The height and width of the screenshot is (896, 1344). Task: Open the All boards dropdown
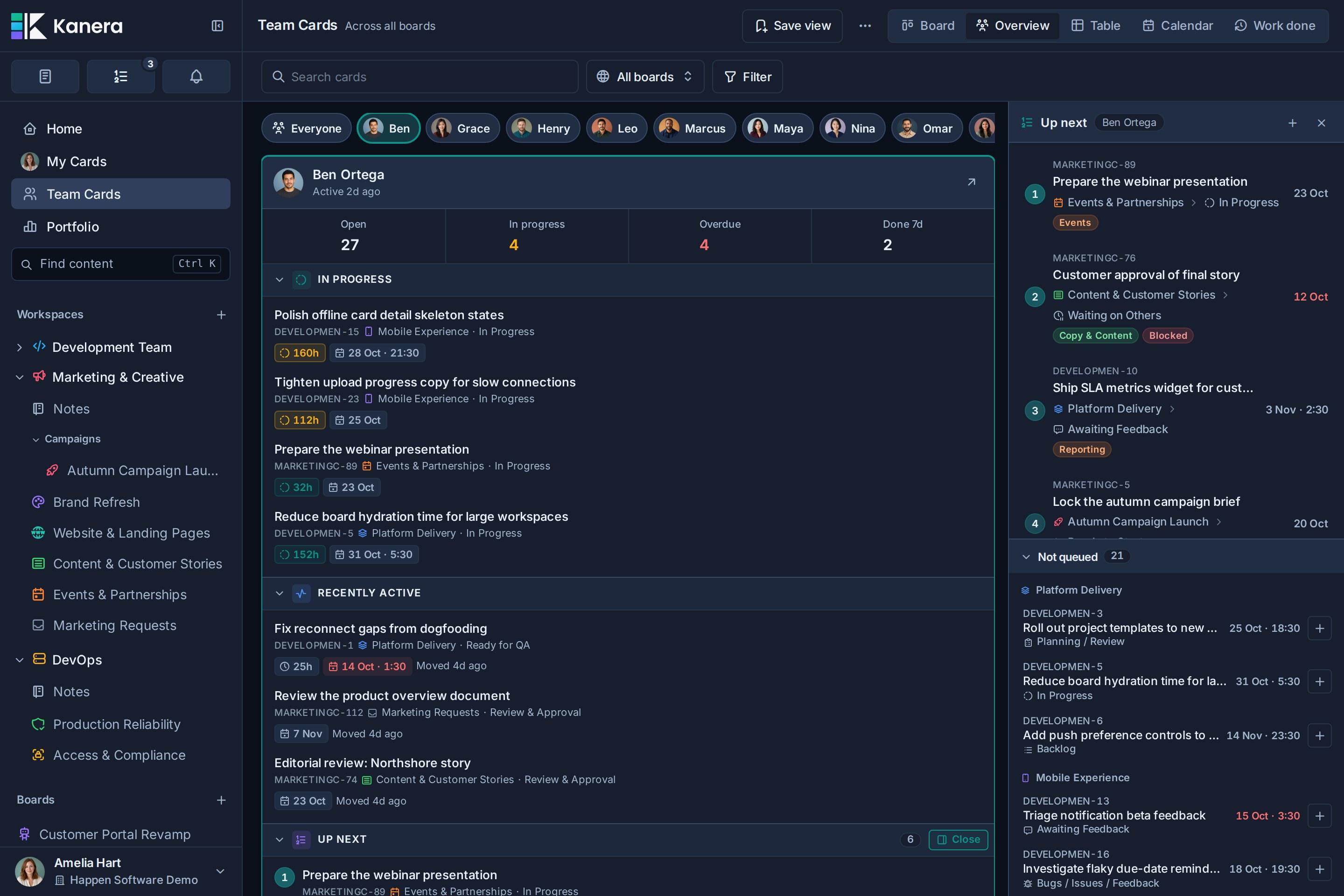point(645,77)
